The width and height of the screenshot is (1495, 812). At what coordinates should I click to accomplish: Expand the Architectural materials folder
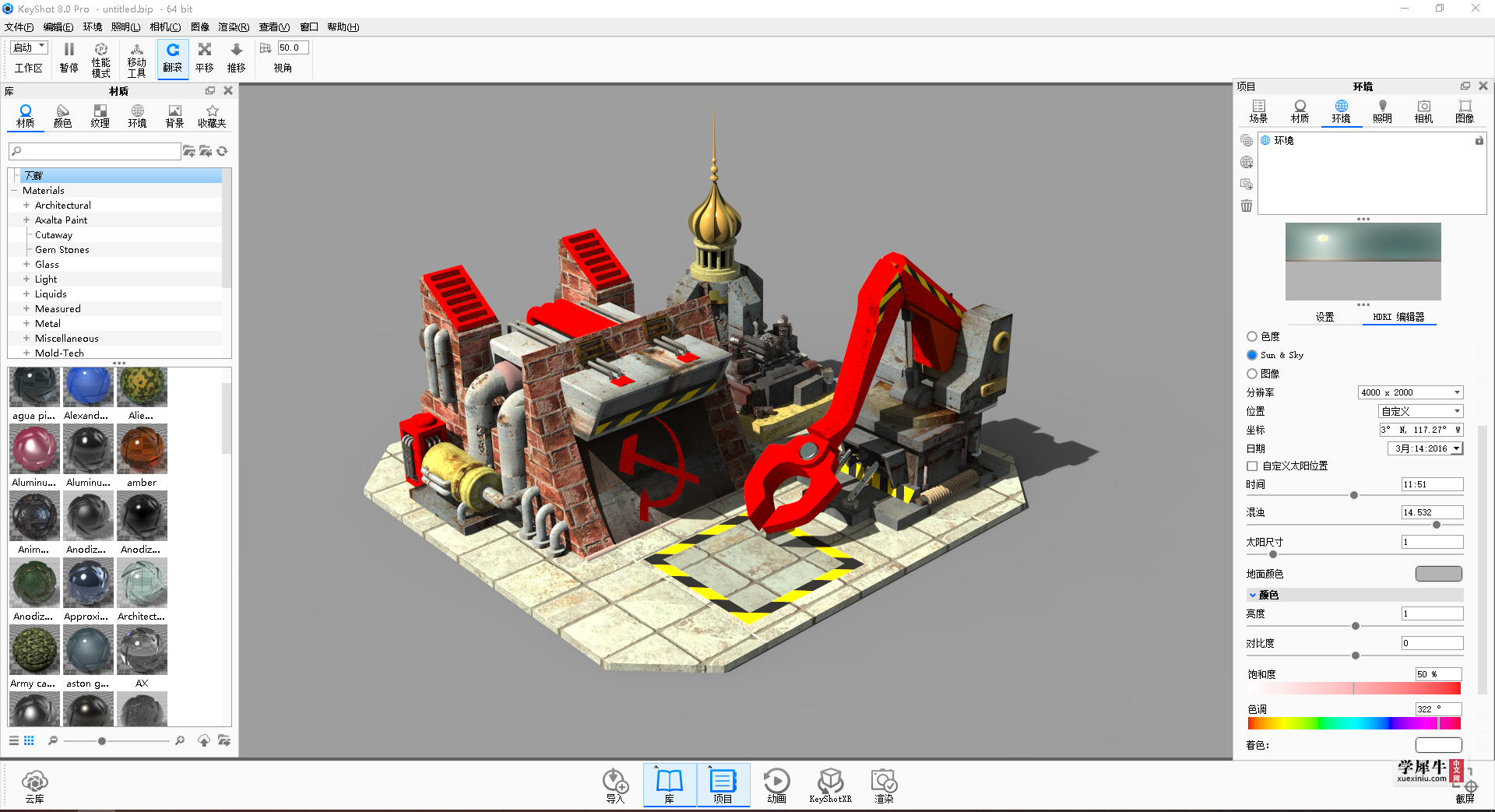coord(26,206)
